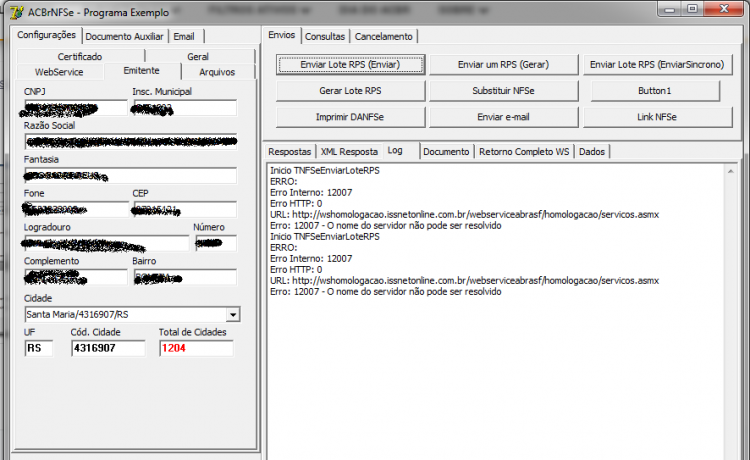
Task: Click the Gerar Lote RPS button
Action: 351,91
